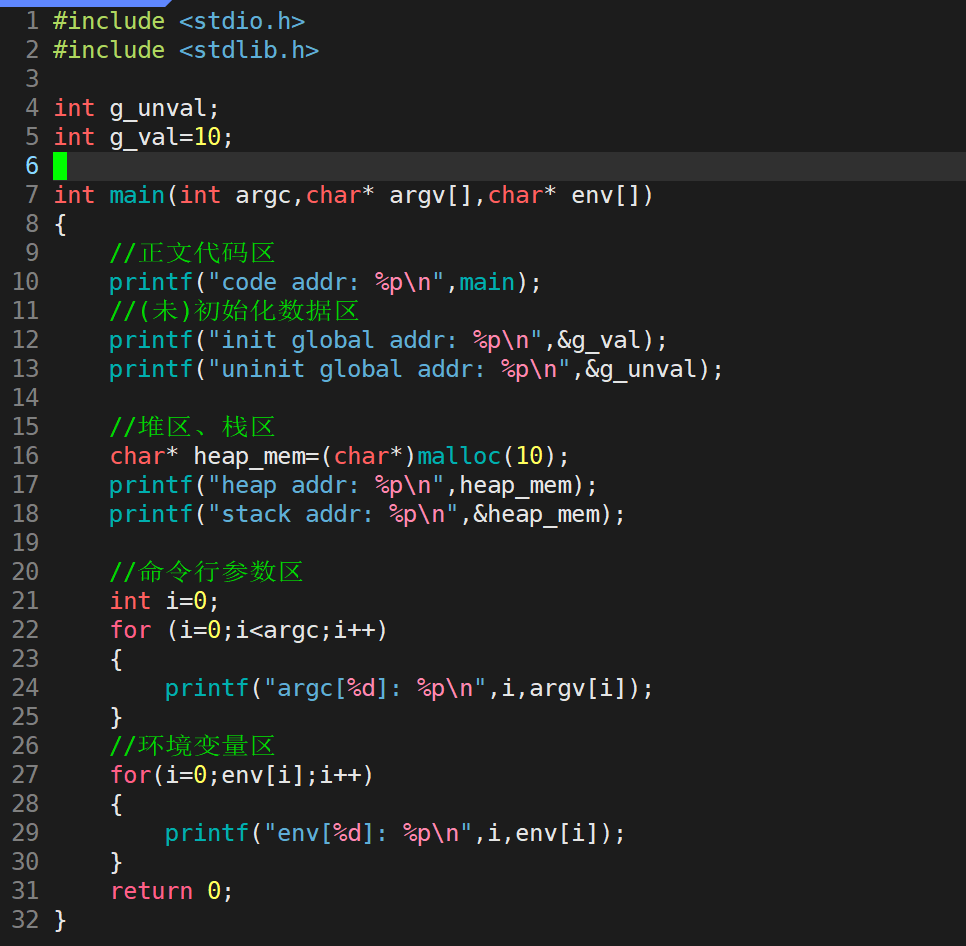
Task: Click 'stack addr:' string on line 18
Action: 296,514
